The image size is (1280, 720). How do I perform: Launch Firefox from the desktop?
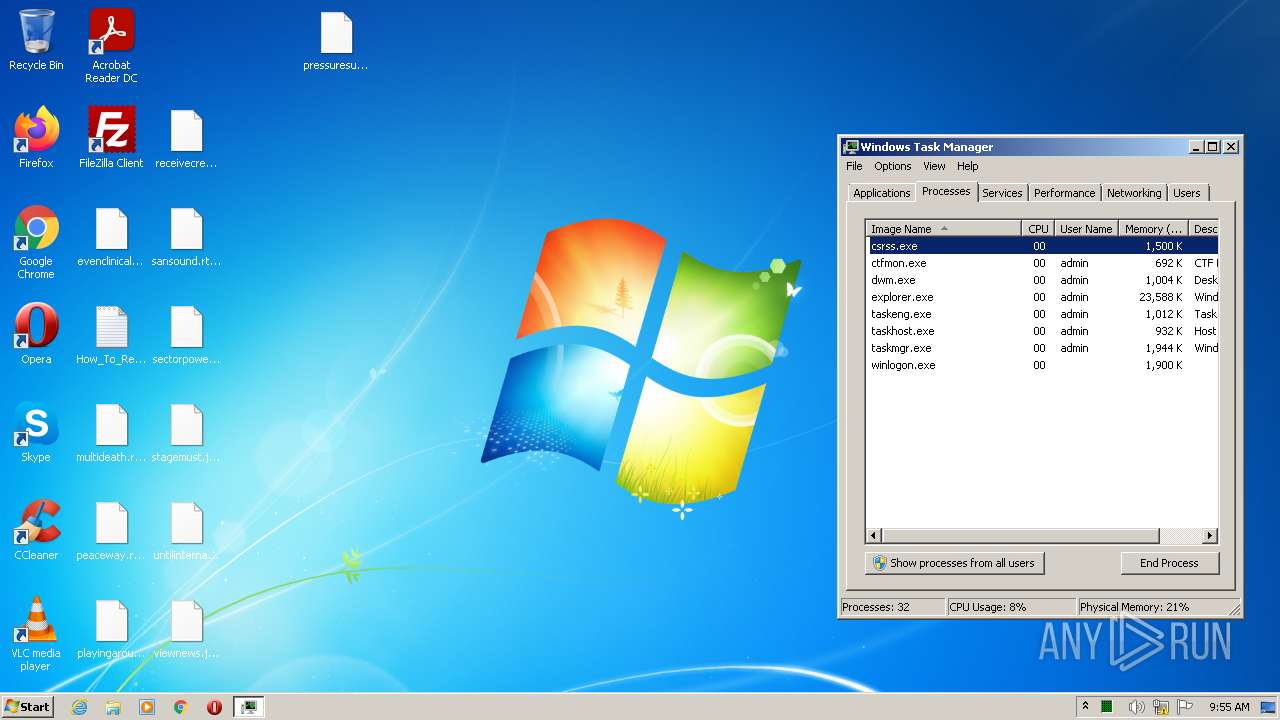coord(36,138)
